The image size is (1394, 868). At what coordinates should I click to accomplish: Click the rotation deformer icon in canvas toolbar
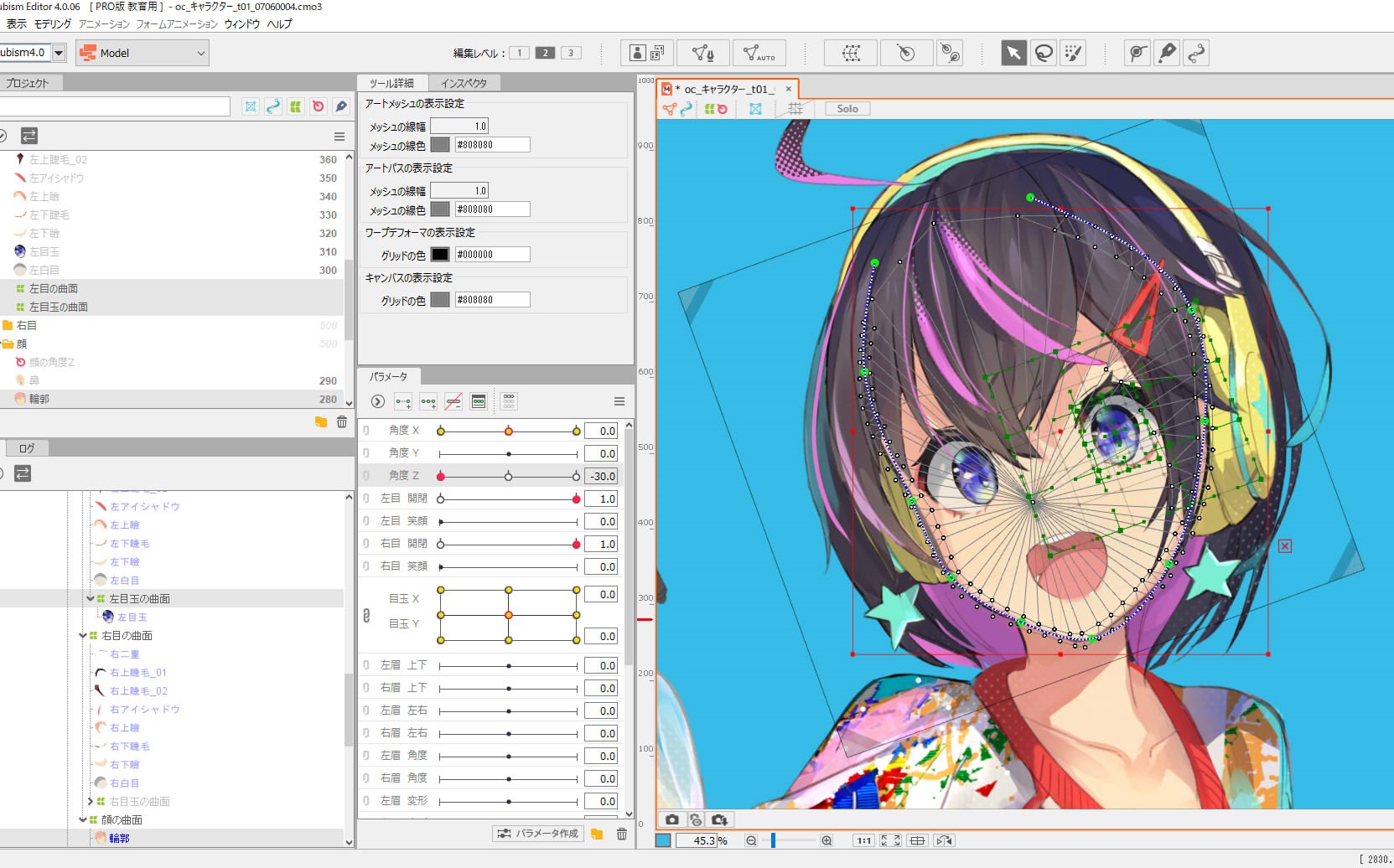(721, 109)
